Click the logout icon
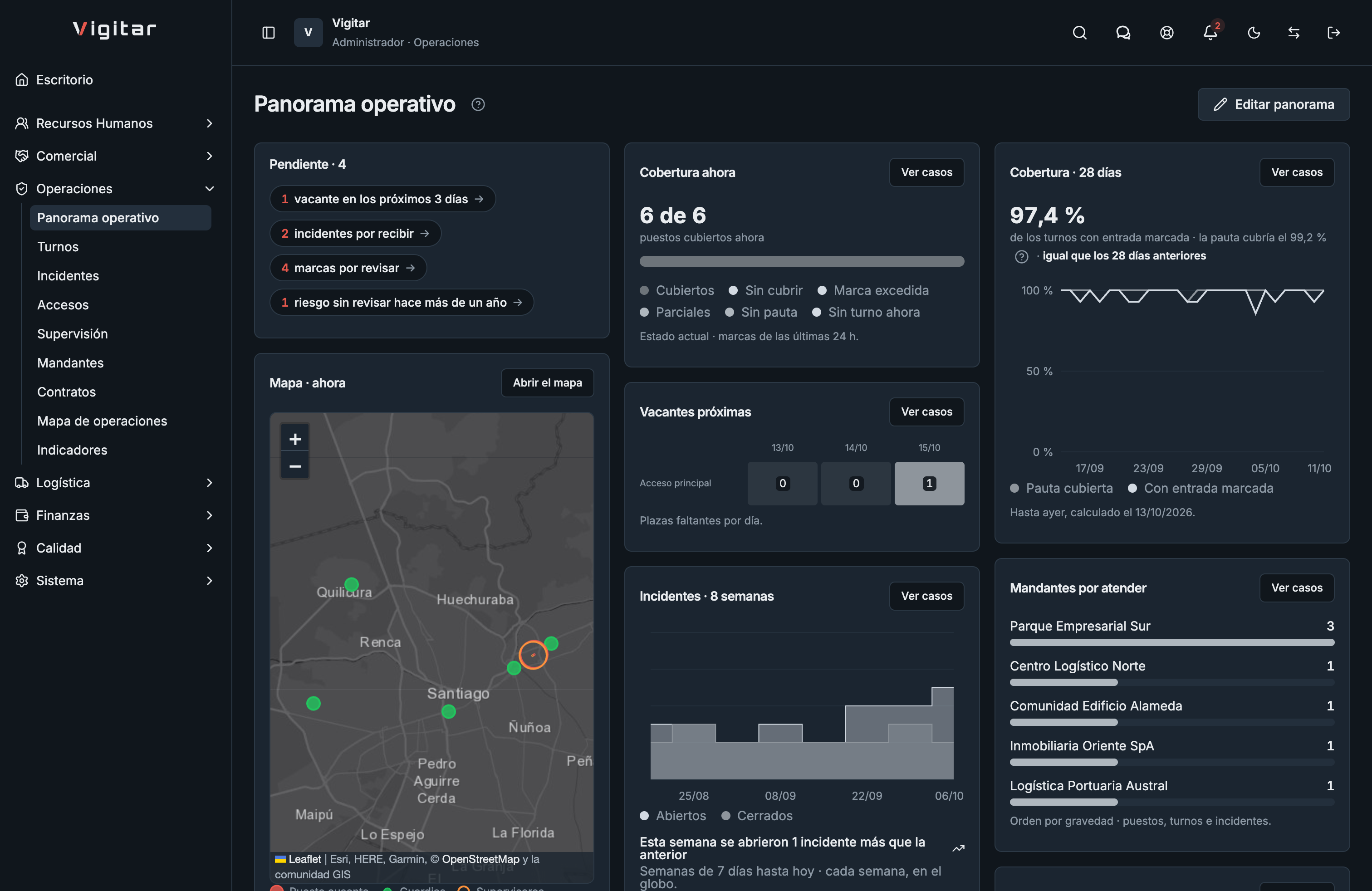This screenshot has height=891, width=1372. [x=1334, y=33]
